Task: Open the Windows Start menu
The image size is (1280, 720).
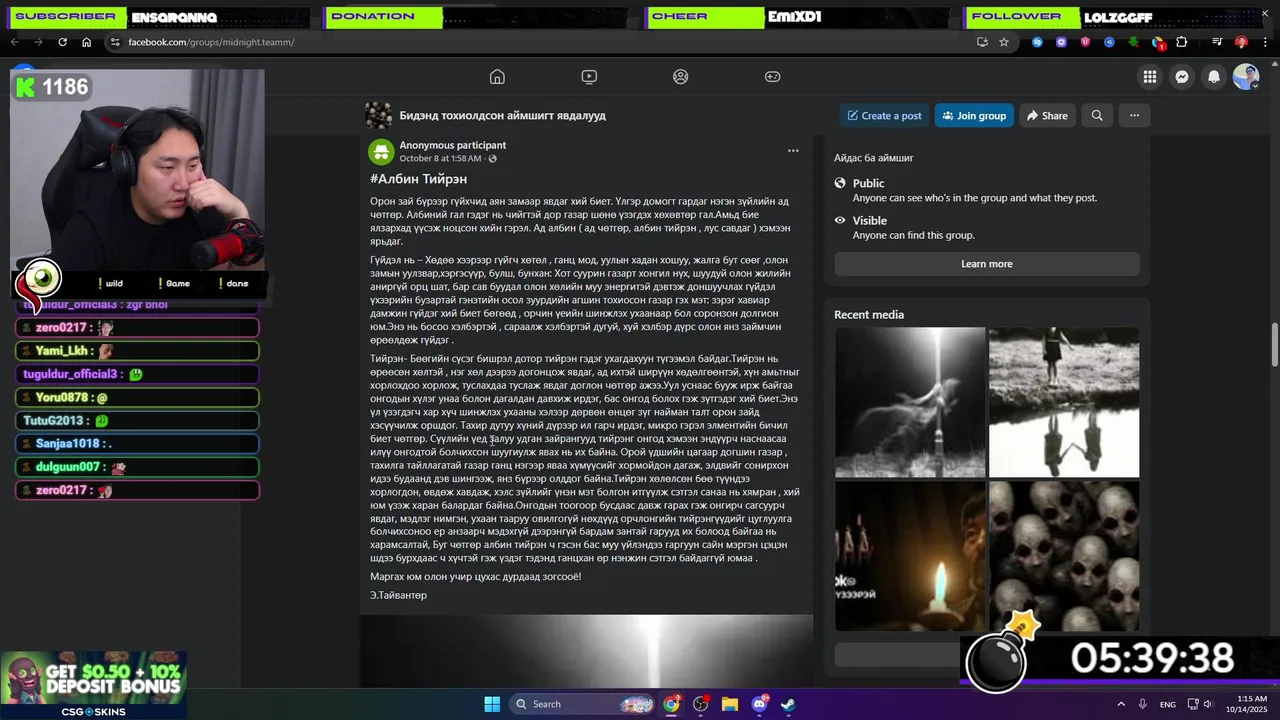Action: tap(492, 704)
